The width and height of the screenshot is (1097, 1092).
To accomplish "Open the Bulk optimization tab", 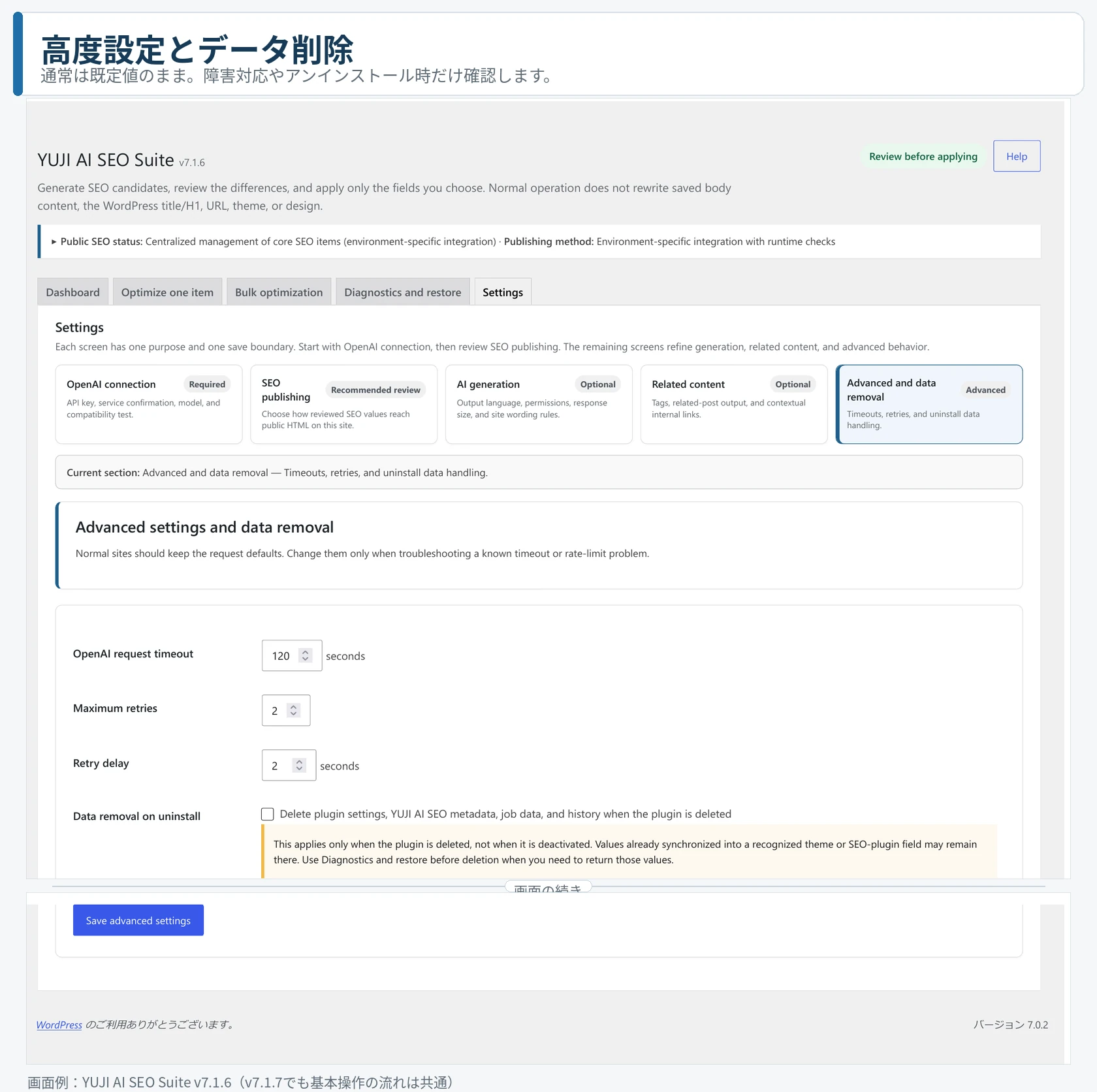I will point(279,292).
